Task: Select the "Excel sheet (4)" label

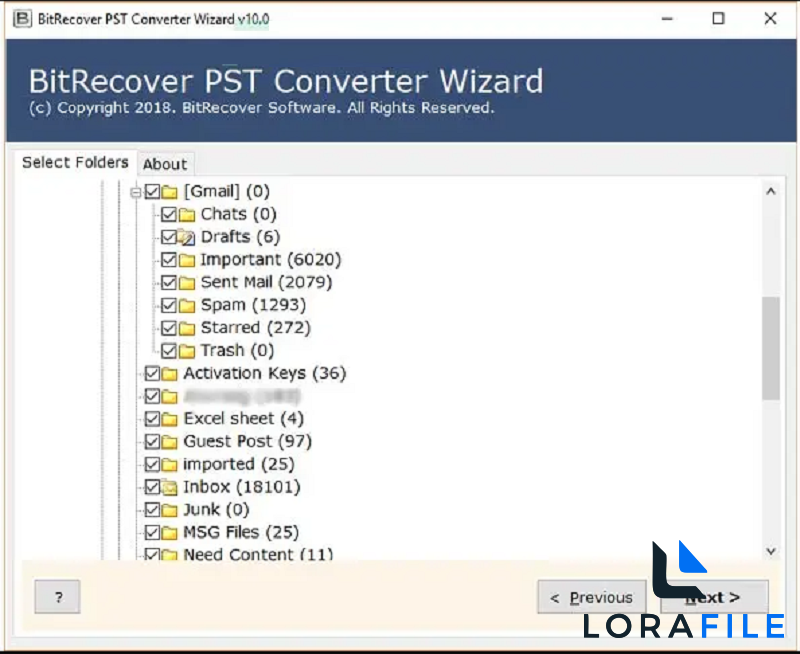Action: tap(243, 418)
